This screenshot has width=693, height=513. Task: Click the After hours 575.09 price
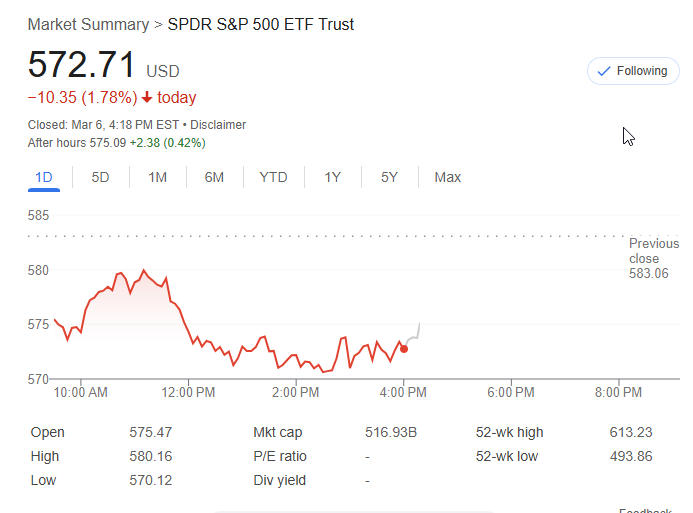tap(108, 143)
